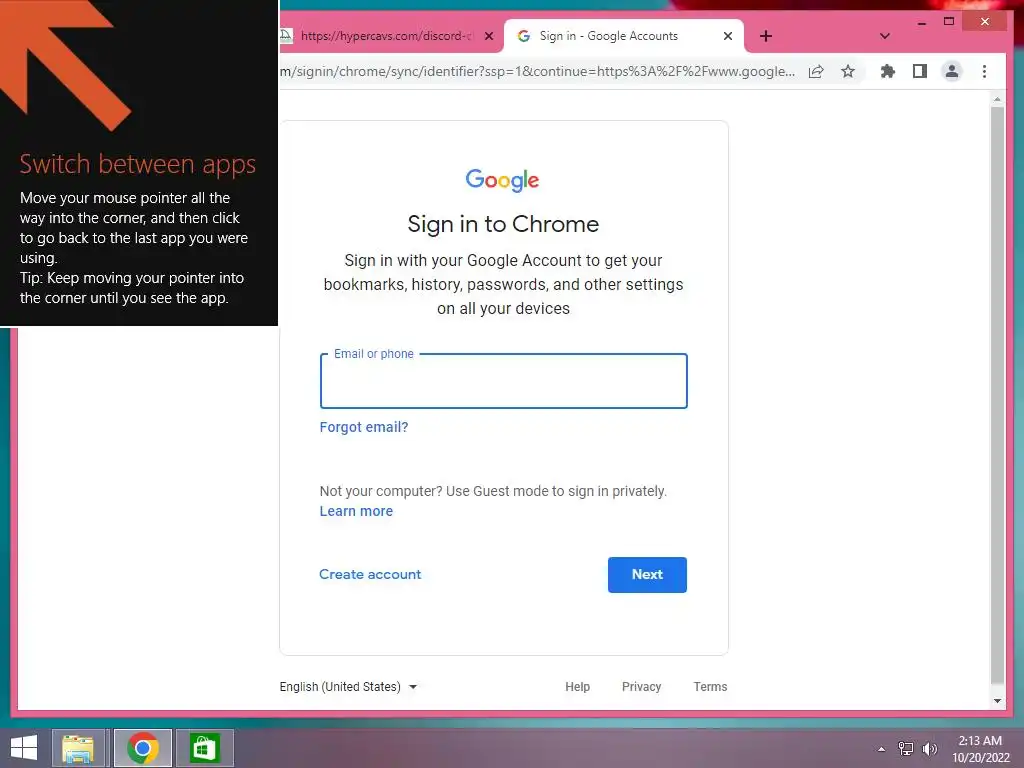Close the hypercavs.com tab
Image resolution: width=1024 pixels, height=768 pixels.
[488, 36]
